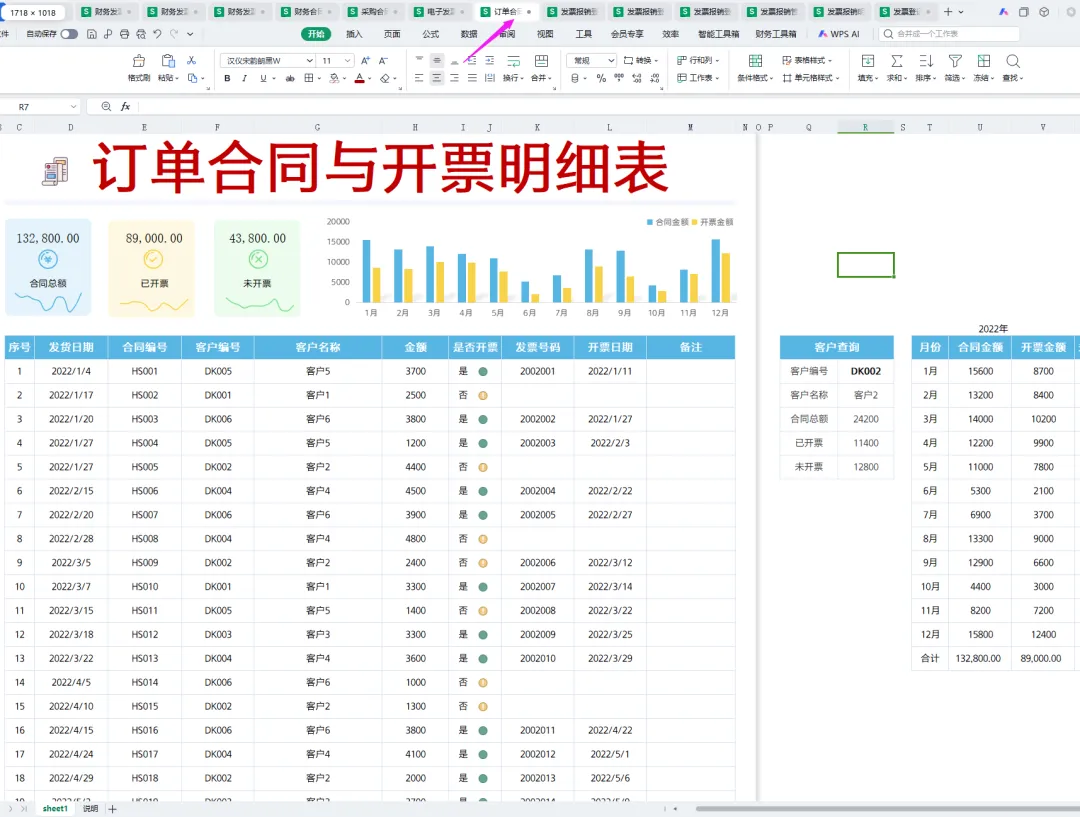Open the number format dropdown 常规
This screenshot has width=1080, height=817.
[592, 61]
